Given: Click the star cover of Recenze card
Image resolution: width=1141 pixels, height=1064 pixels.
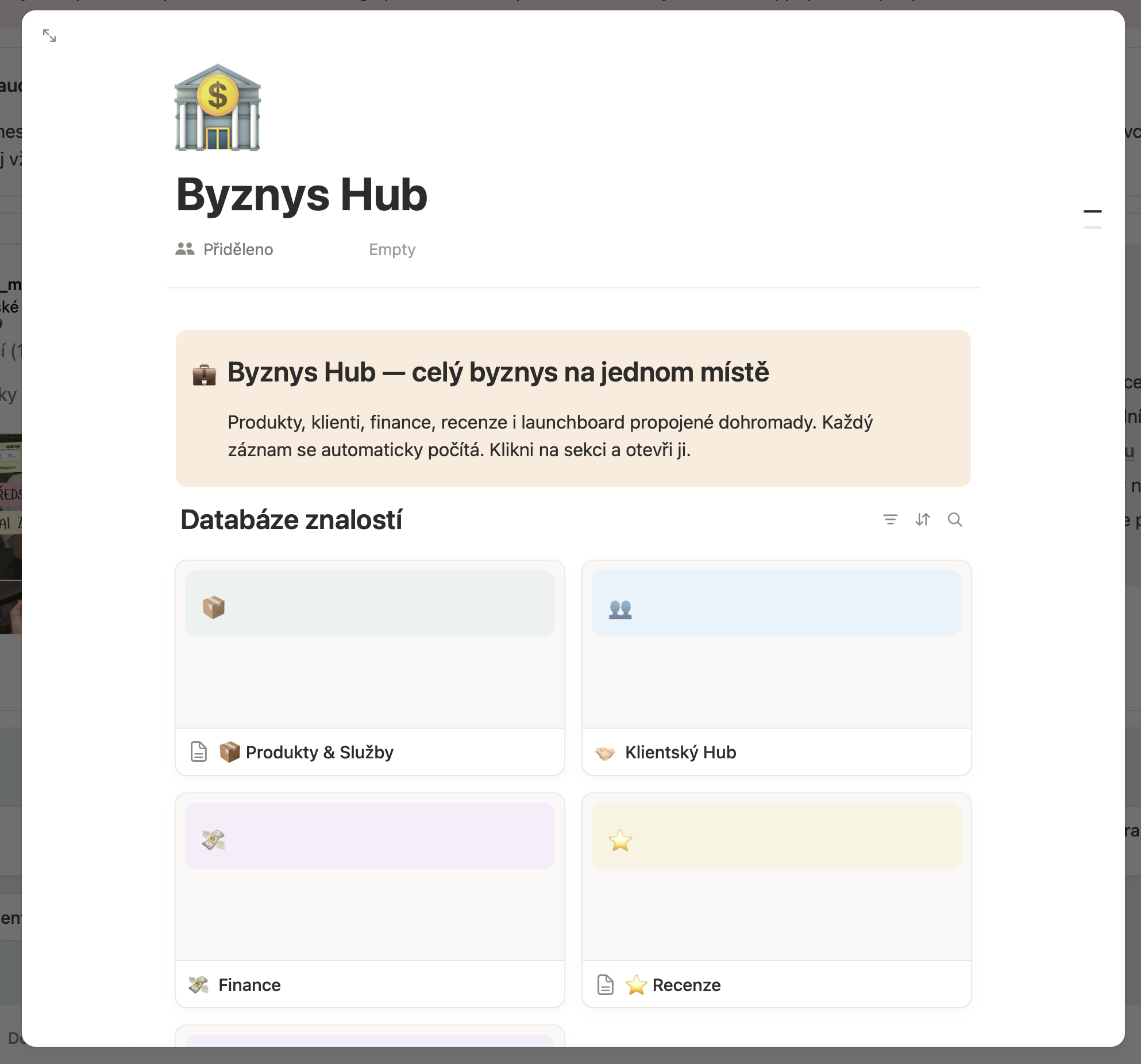Looking at the screenshot, I should pyautogui.click(x=777, y=836).
